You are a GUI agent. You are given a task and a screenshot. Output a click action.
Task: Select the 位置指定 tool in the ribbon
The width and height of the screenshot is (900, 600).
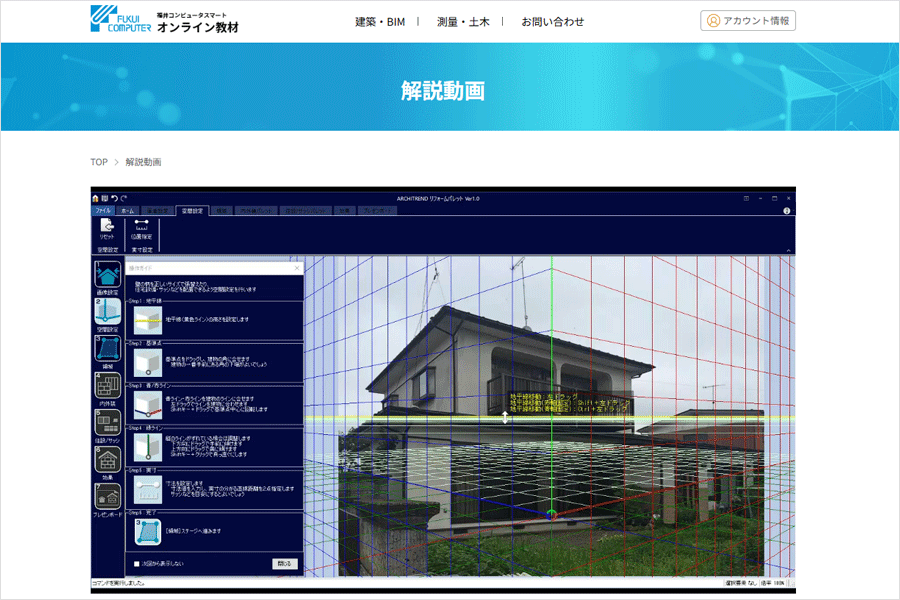pyautogui.click(x=141, y=228)
